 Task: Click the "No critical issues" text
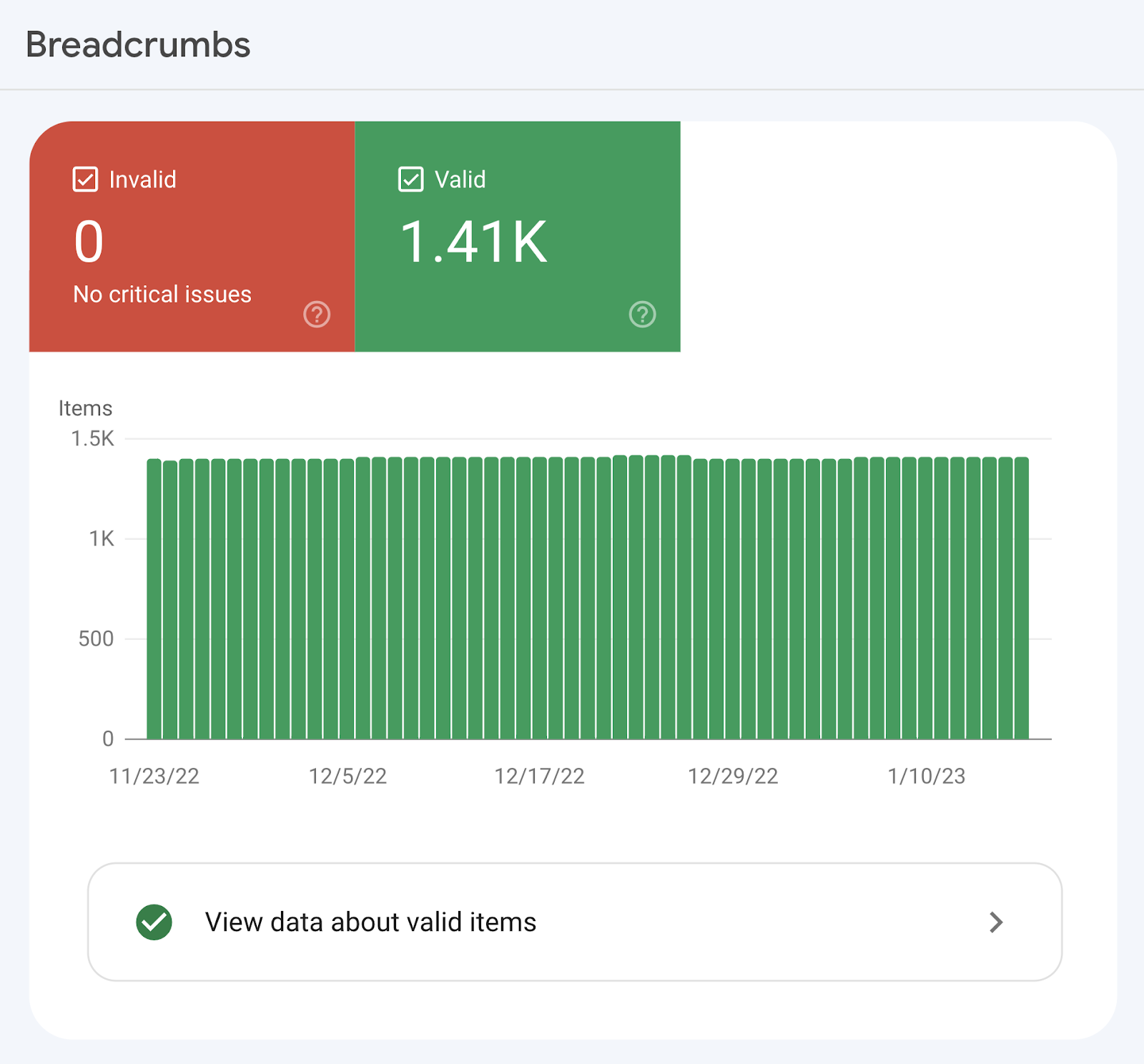click(x=162, y=295)
